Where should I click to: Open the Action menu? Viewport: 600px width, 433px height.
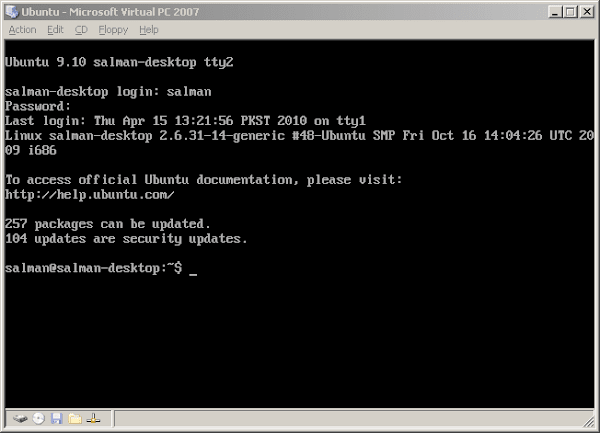(22, 30)
